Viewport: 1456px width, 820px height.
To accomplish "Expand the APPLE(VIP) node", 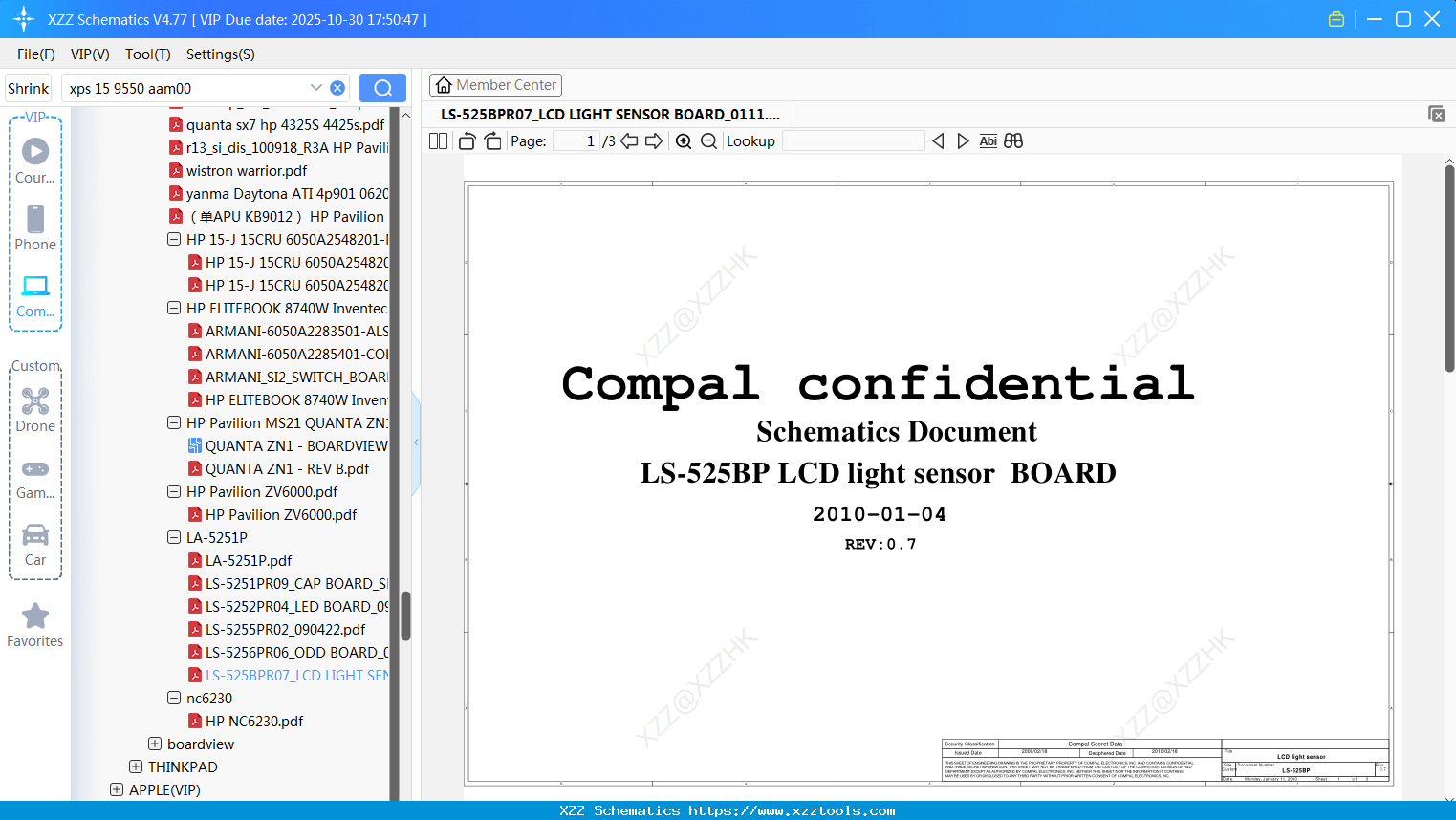I will 117,789.
